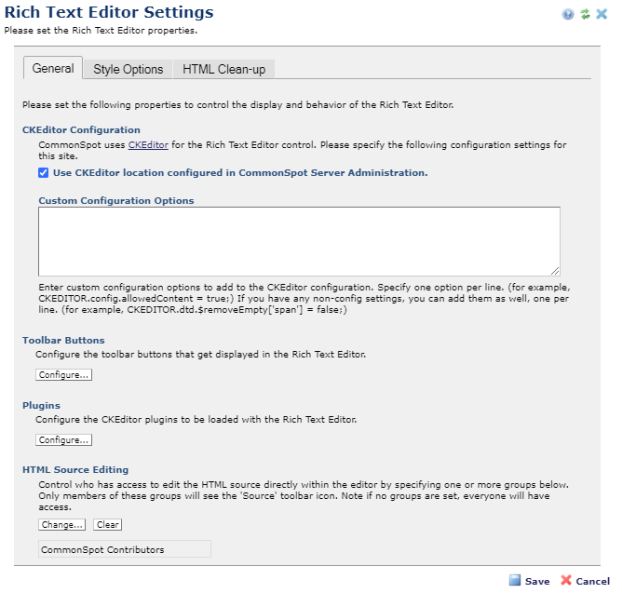
Task: Click the CommonSpot Contributors group field
Action: [124, 549]
